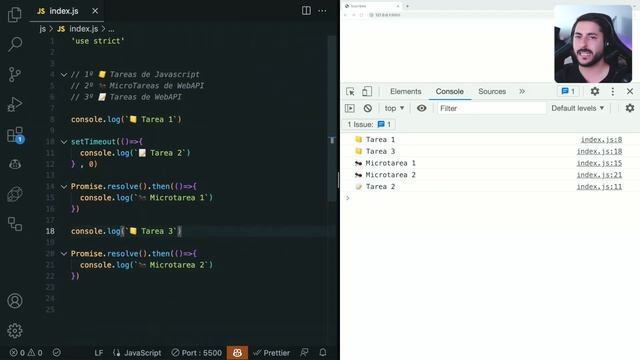Screen dimensions: 640x360
Task: Switch to the Elements DevTools tab
Action: coord(405,91)
